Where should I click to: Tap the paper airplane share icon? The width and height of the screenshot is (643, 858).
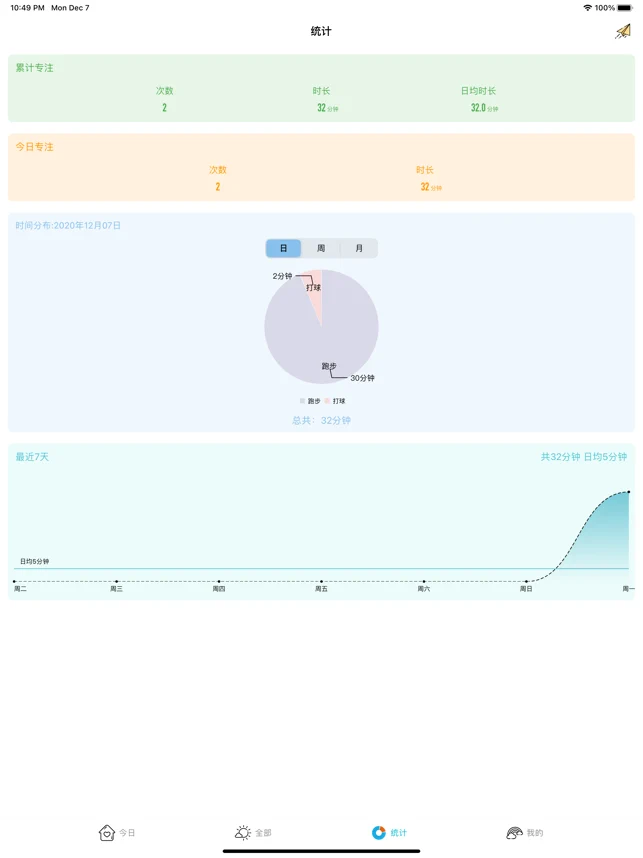point(623,32)
